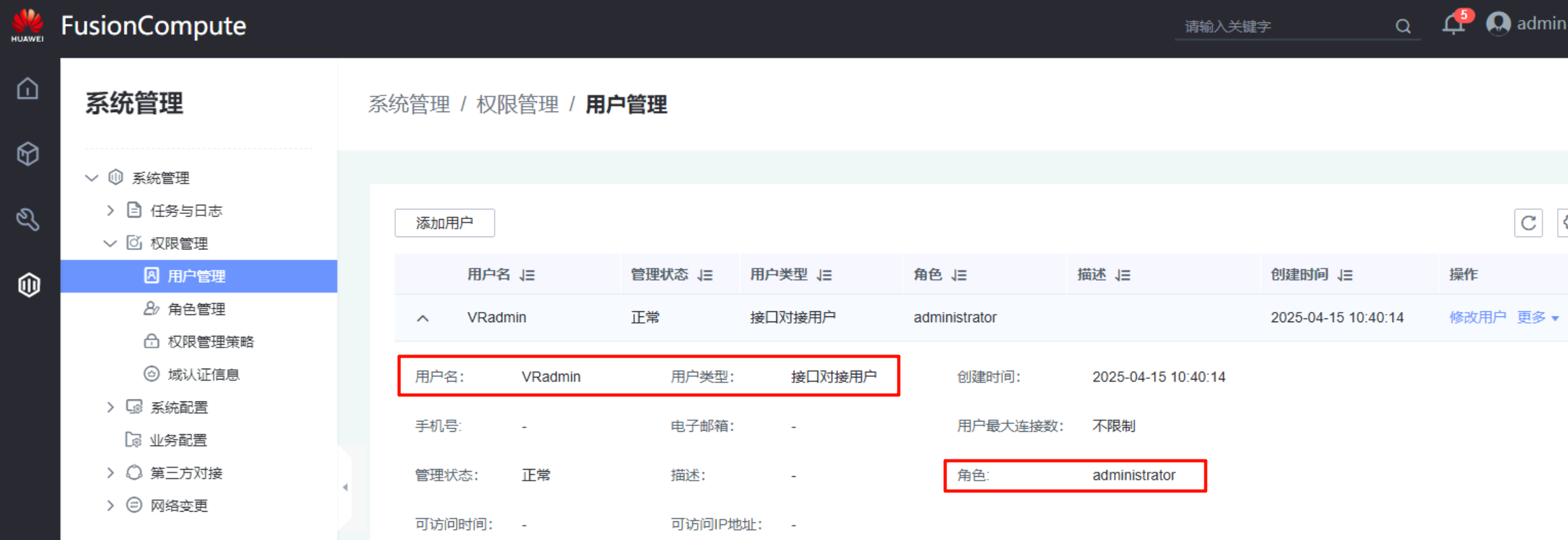Click the notification bell icon
This screenshot has height=540, width=1568.
point(1453,25)
